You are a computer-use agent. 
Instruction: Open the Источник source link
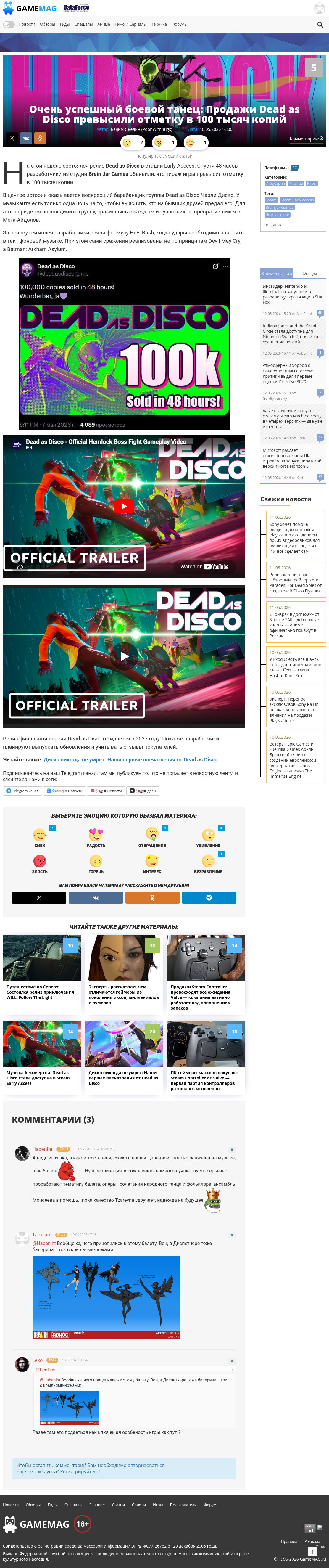pyautogui.click(x=272, y=225)
